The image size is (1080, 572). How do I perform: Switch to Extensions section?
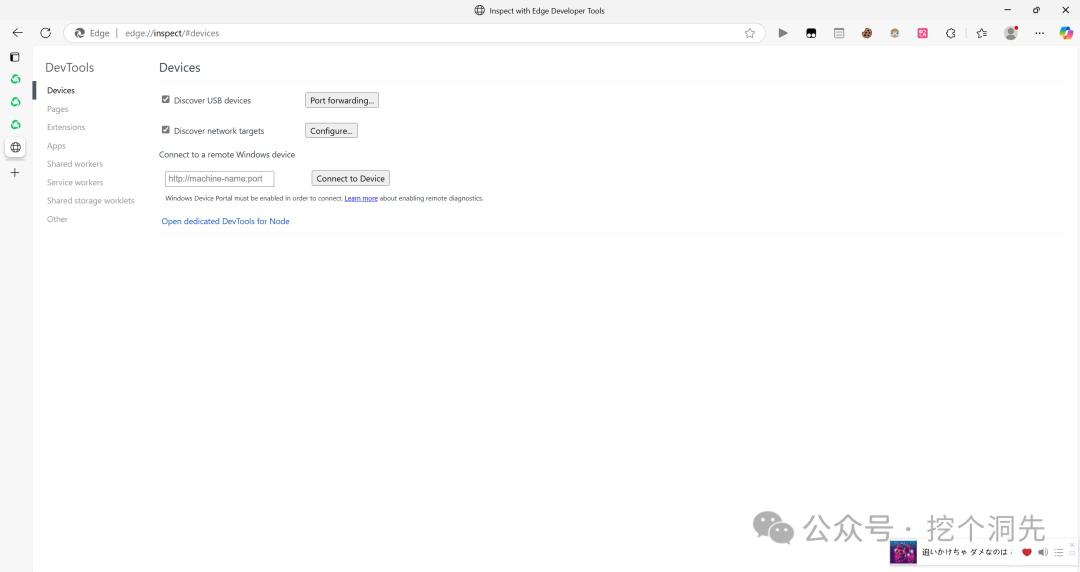(66, 127)
